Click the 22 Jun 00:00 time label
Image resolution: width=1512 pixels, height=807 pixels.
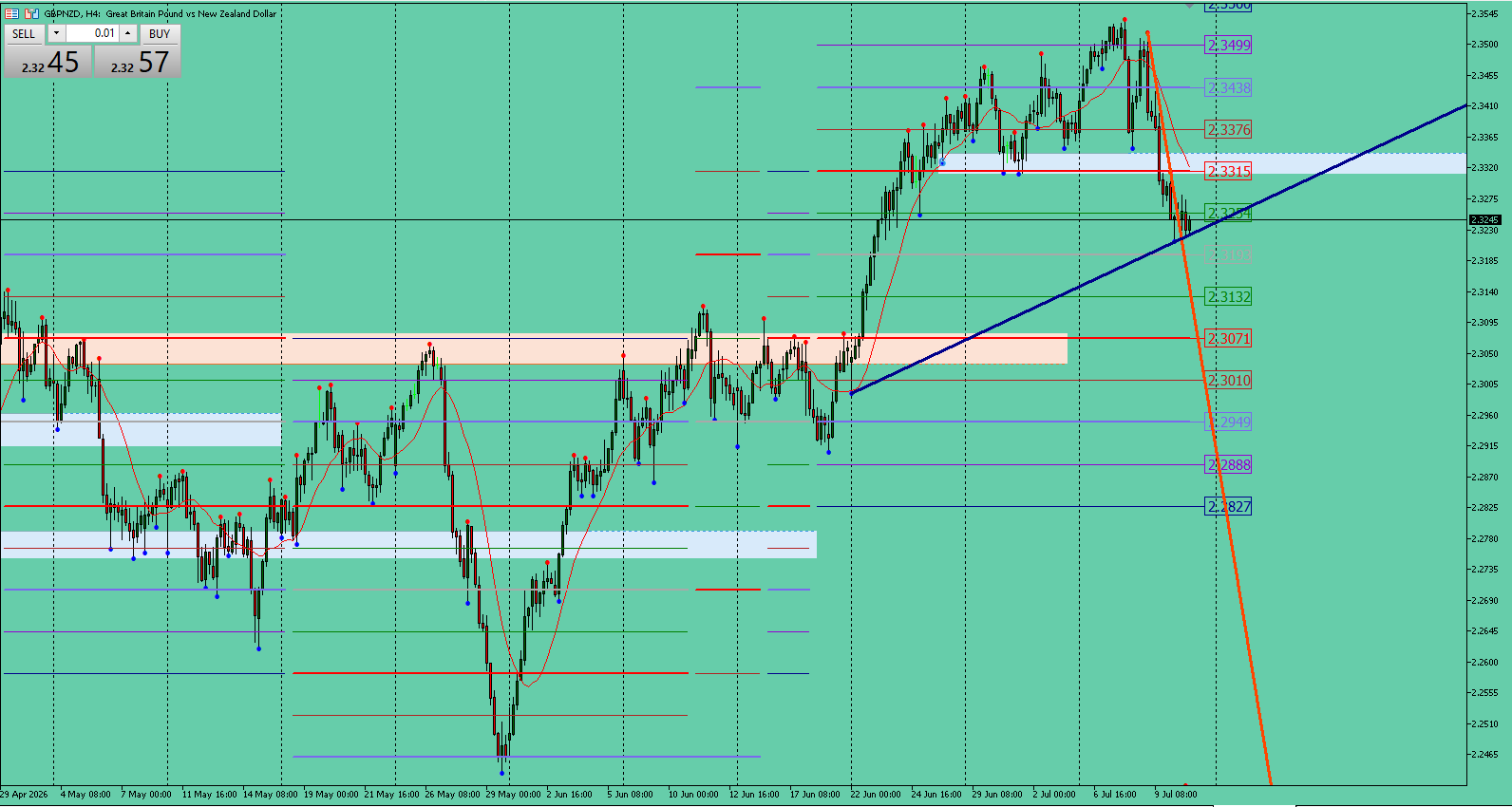coord(876,794)
